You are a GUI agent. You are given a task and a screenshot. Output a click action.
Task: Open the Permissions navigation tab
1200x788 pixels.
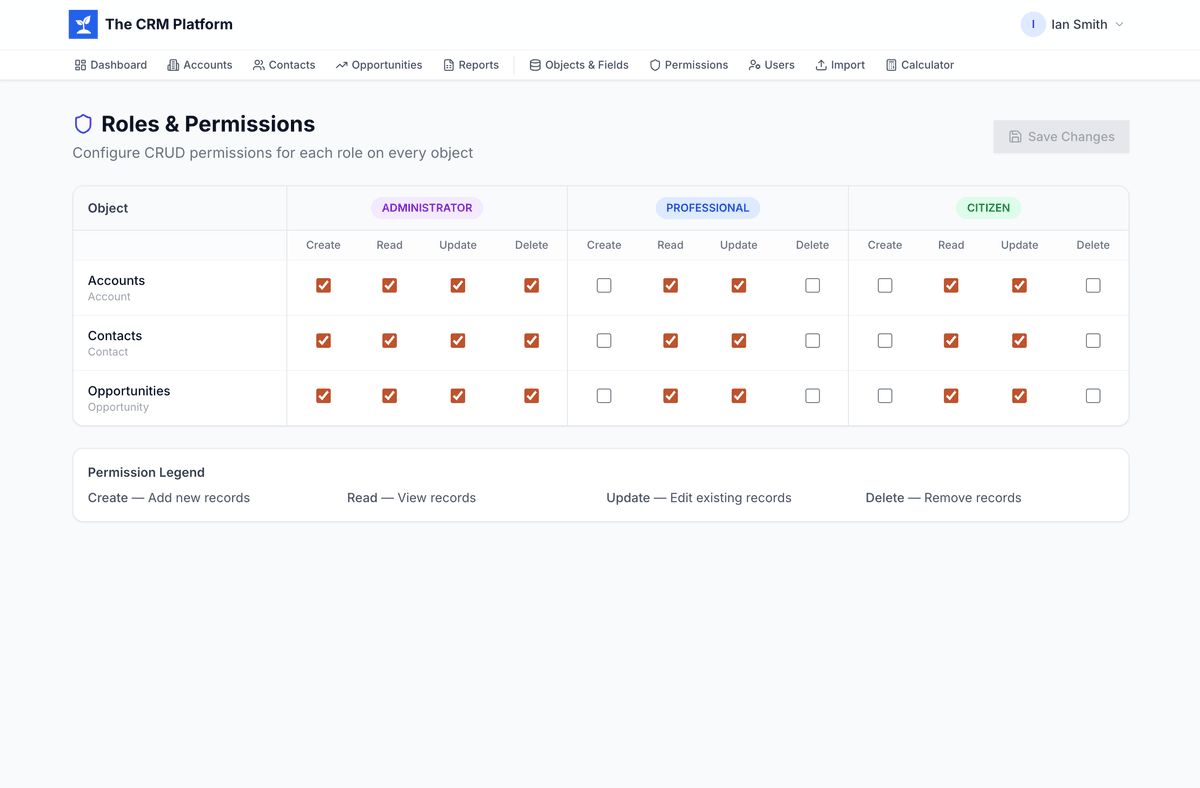[688, 65]
